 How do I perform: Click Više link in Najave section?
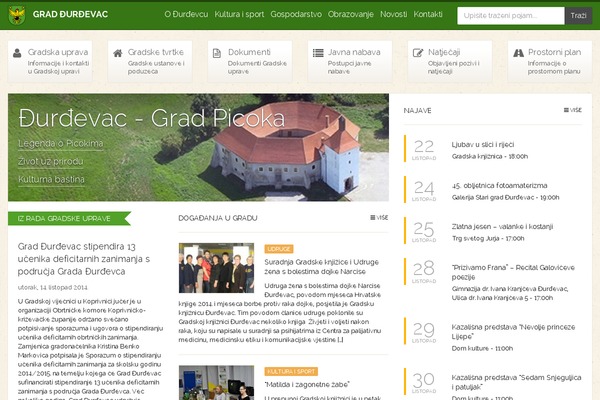point(572,110)
